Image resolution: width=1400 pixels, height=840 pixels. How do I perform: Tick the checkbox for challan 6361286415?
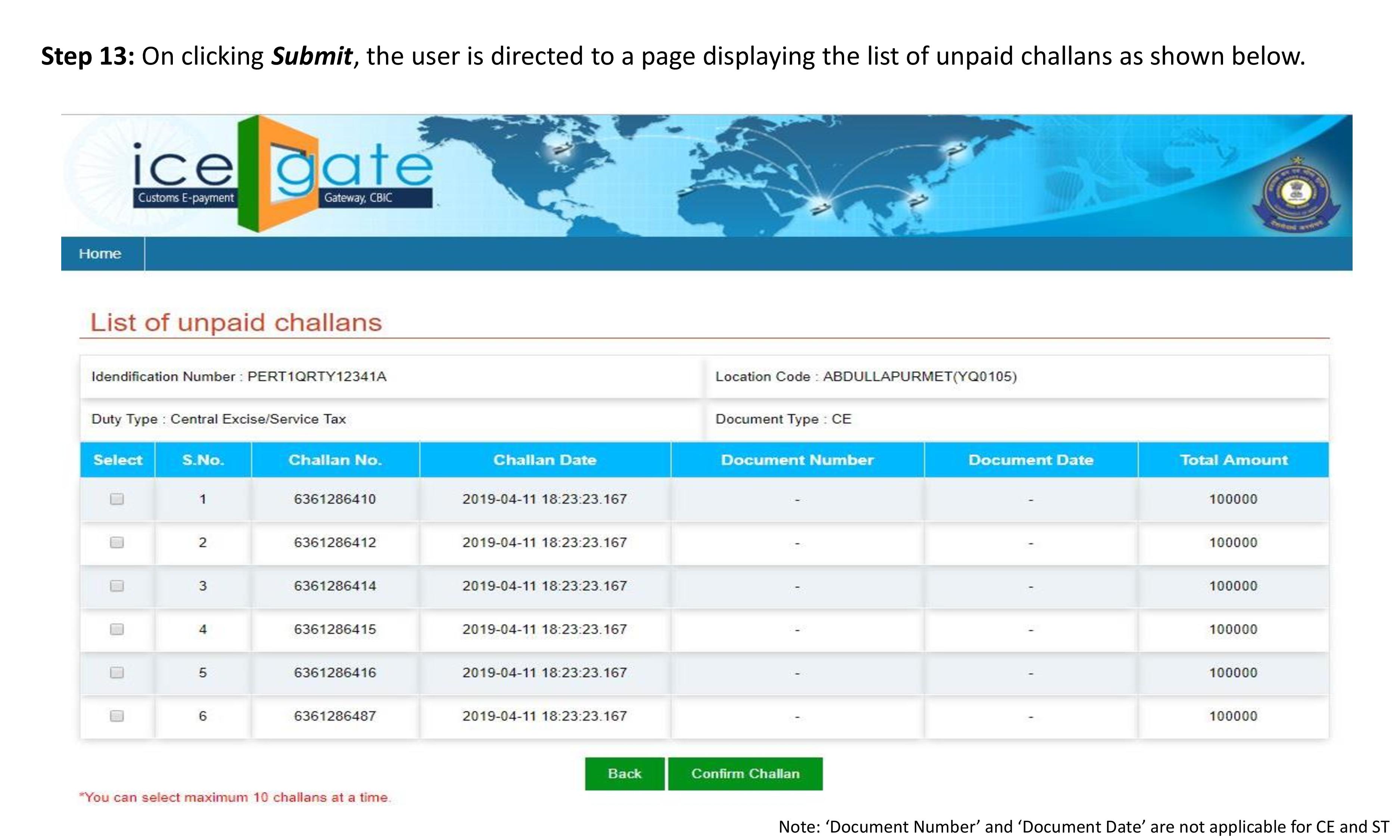116,629
